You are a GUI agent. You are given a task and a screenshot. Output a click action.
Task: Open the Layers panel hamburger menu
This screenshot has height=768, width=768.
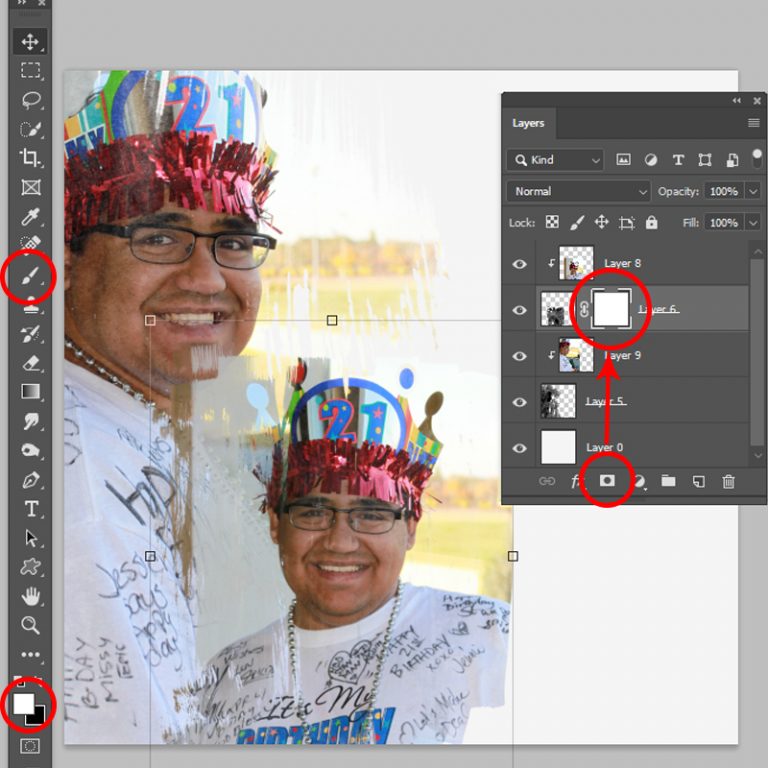pyautogui.click(x=753, y=123)
